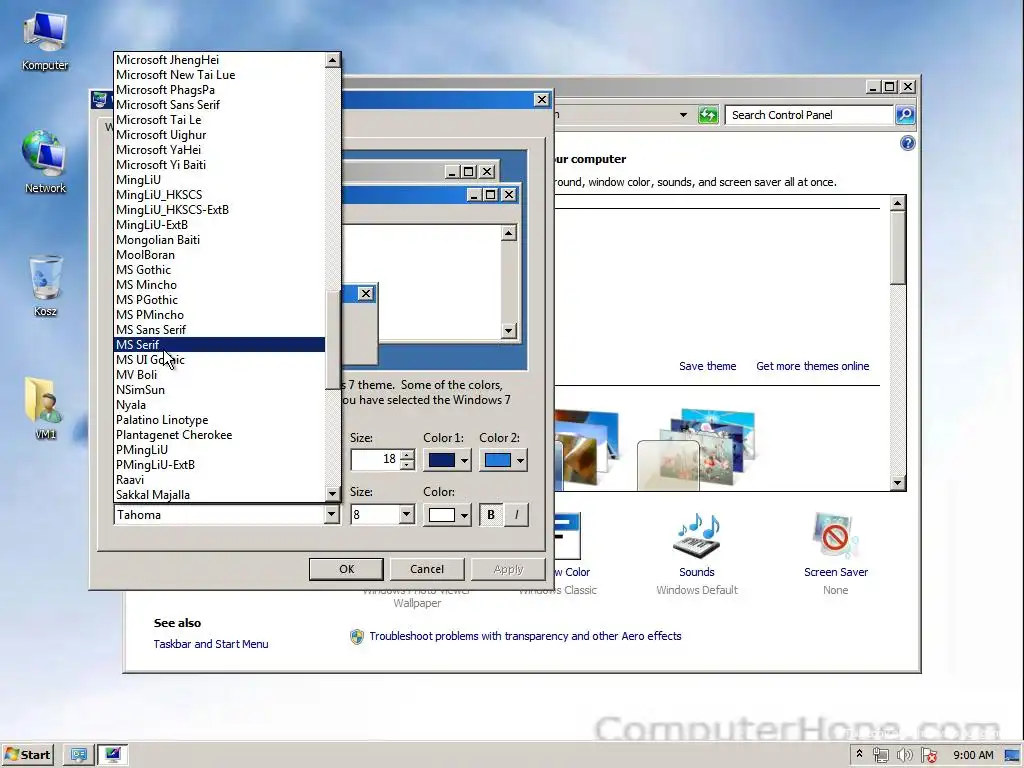The width and height of the screenshot is (1024, 768).
Task: Toggle Italic font button
Action: click(516, 515)
